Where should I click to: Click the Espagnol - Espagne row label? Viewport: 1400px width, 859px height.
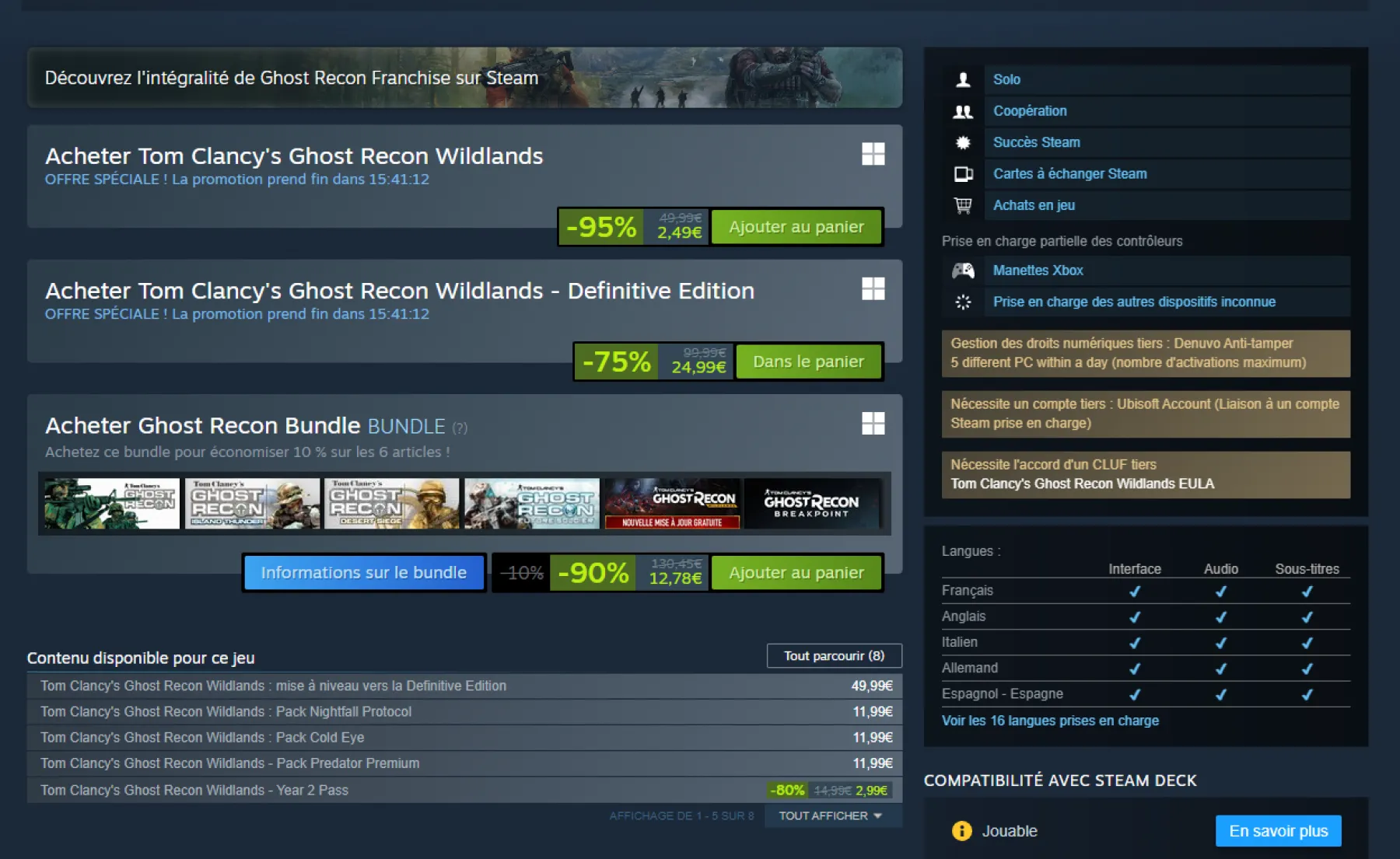[1002, 693]
